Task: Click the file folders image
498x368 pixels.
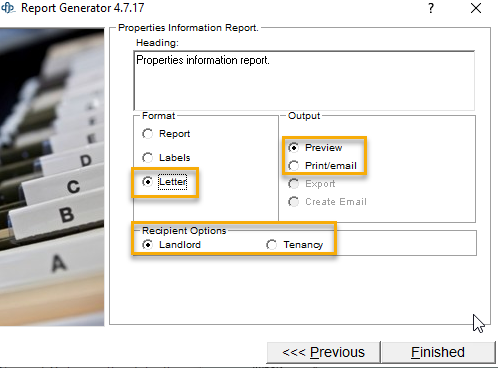Action: click(52, 177)
